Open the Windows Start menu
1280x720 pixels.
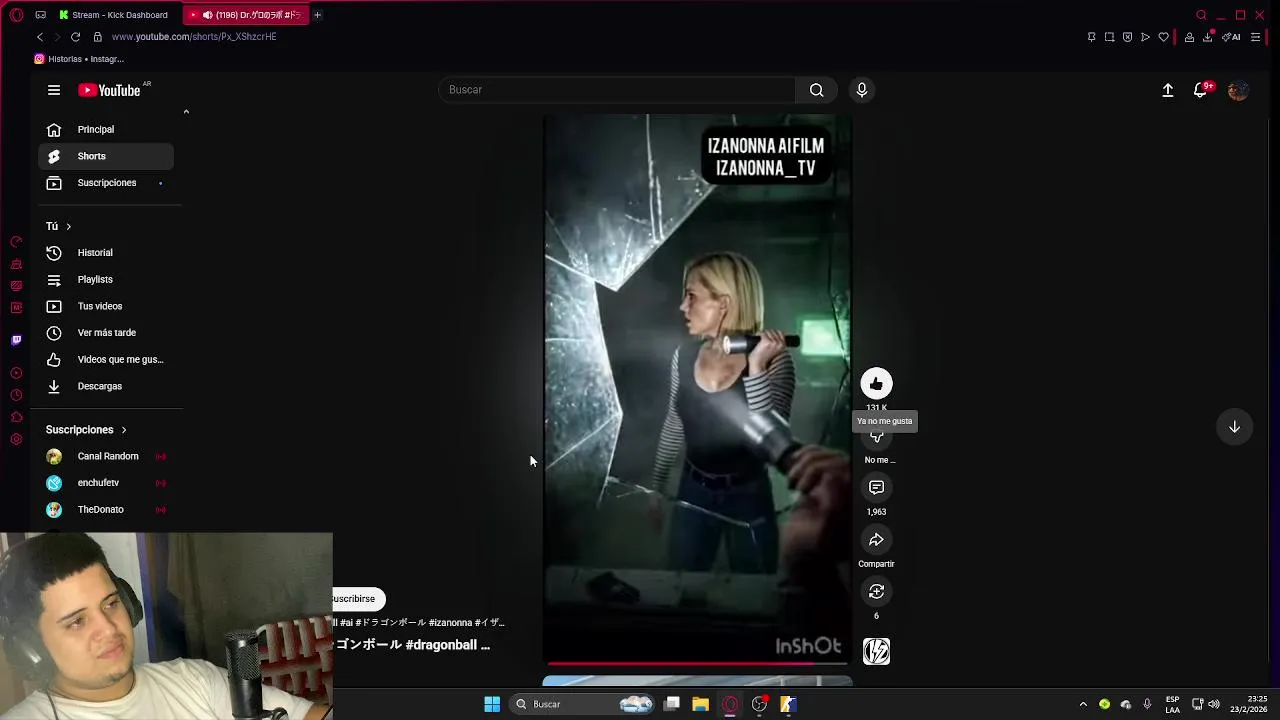(x=492, y=704)
